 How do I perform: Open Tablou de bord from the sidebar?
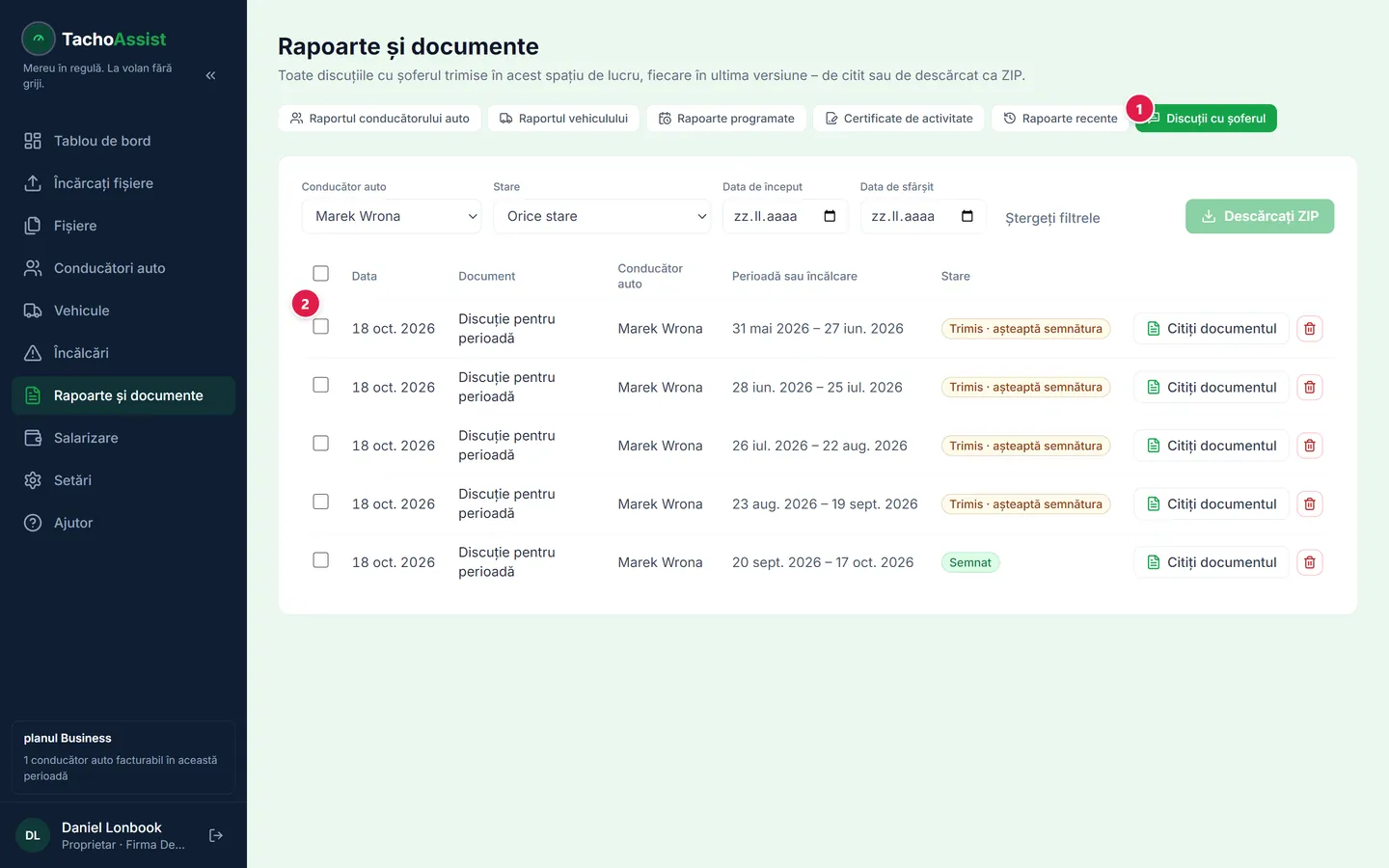coord(123,141)
